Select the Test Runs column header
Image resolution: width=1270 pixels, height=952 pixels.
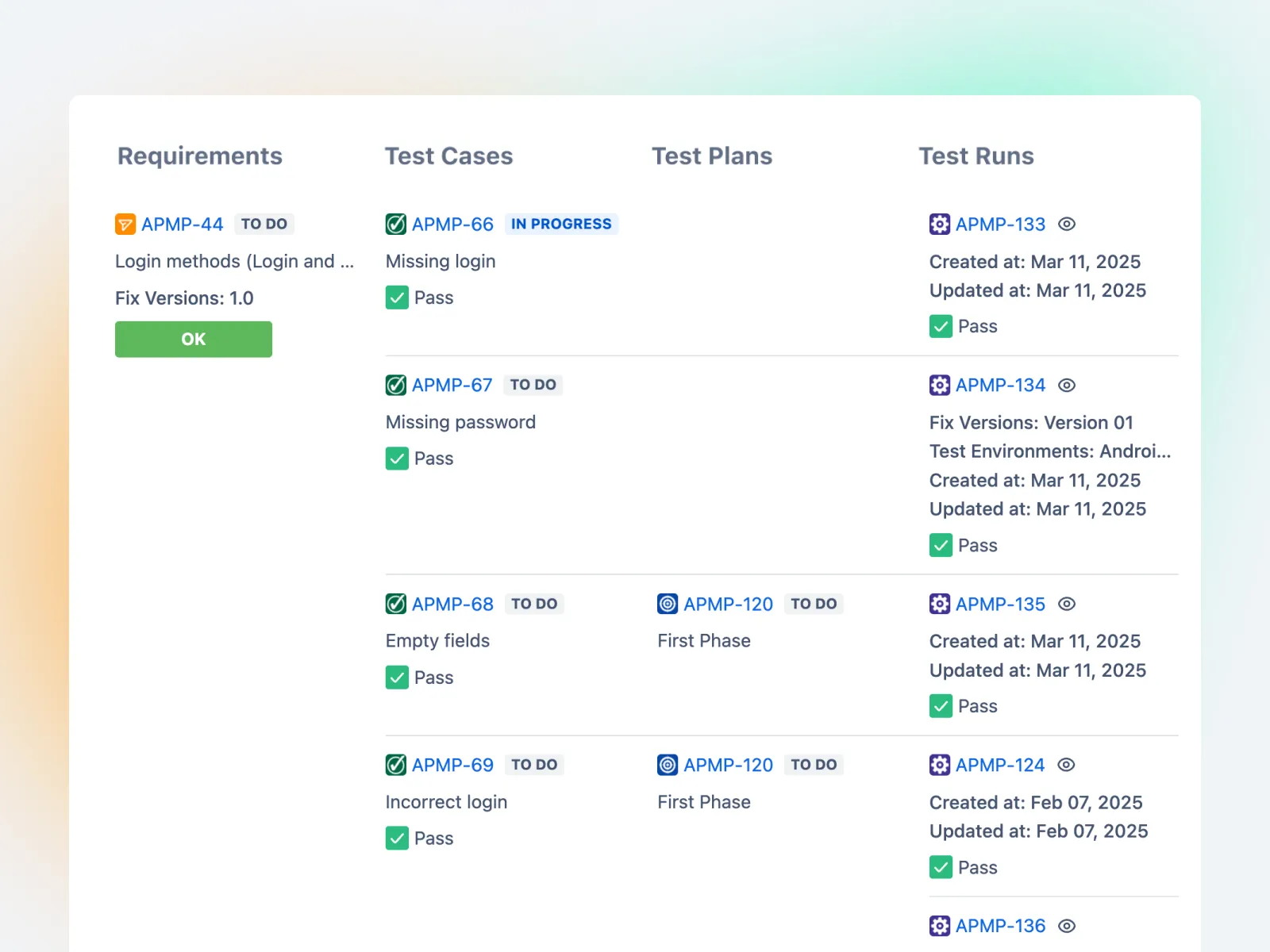(976, 156)
